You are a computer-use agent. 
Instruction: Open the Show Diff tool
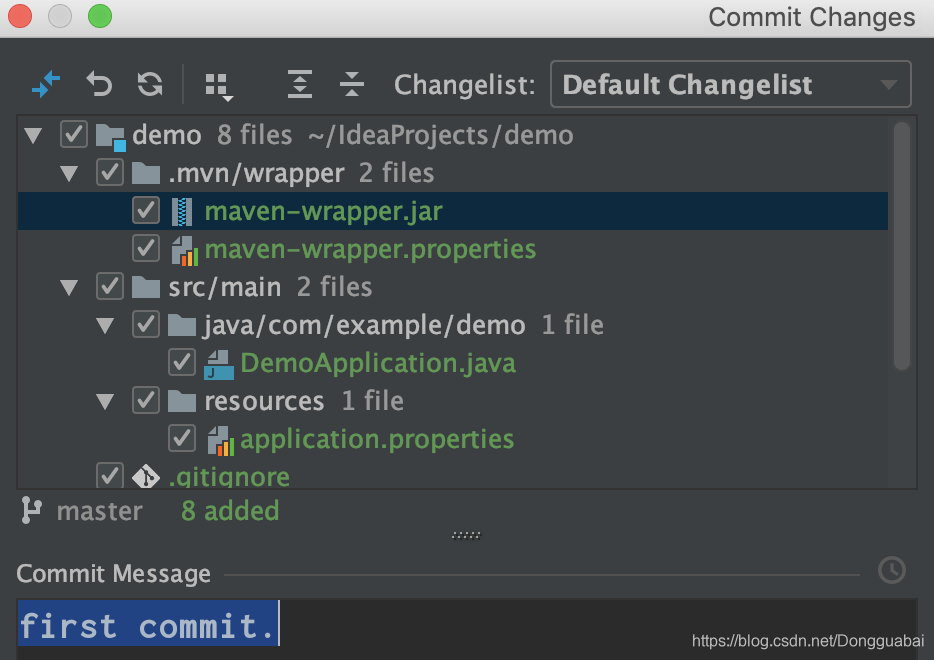46,84
